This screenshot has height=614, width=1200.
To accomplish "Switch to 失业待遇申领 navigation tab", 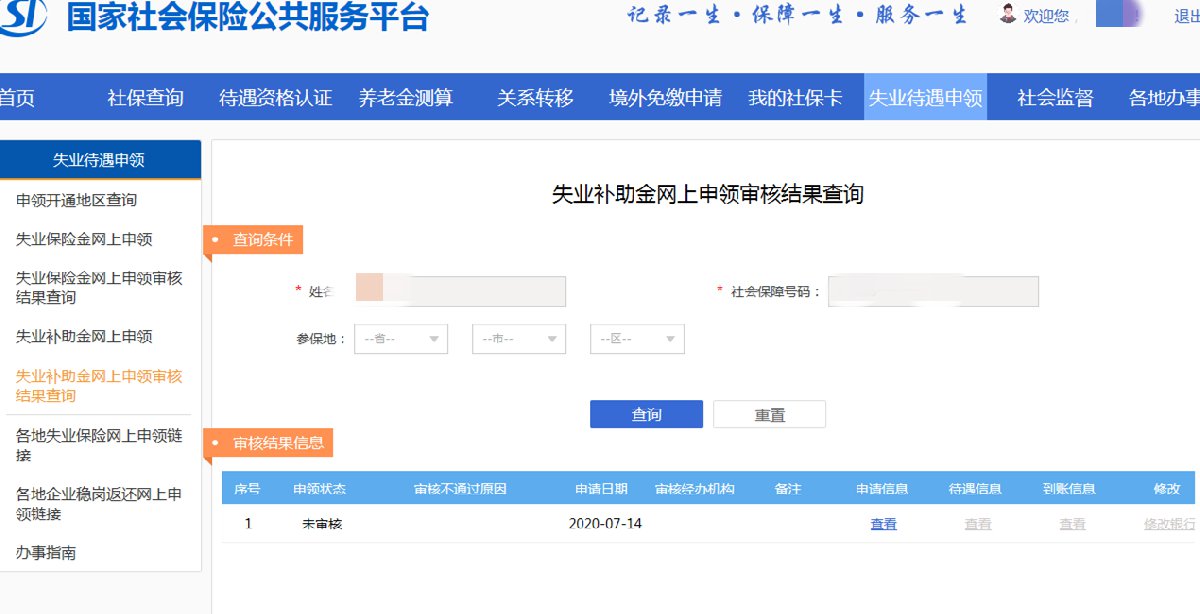I will 925,98.
